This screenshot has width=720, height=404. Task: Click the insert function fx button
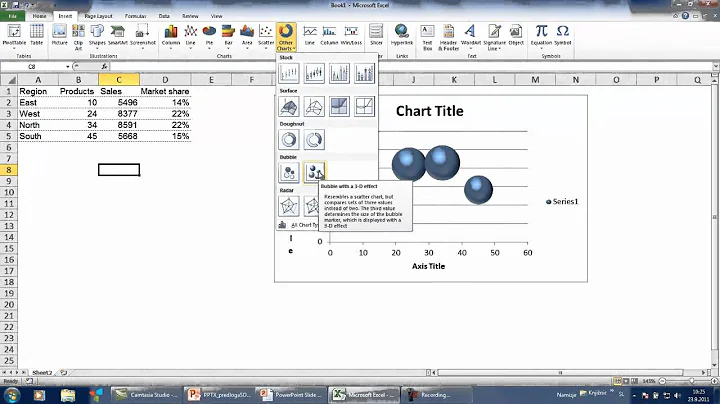click(104, 67)
